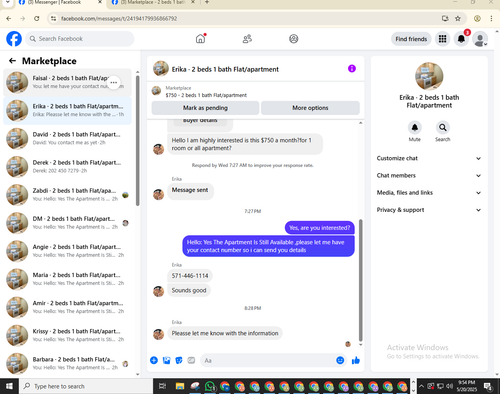
Task: Click the Search magnifier in chat panel
Action: click(x=443, y=127)
